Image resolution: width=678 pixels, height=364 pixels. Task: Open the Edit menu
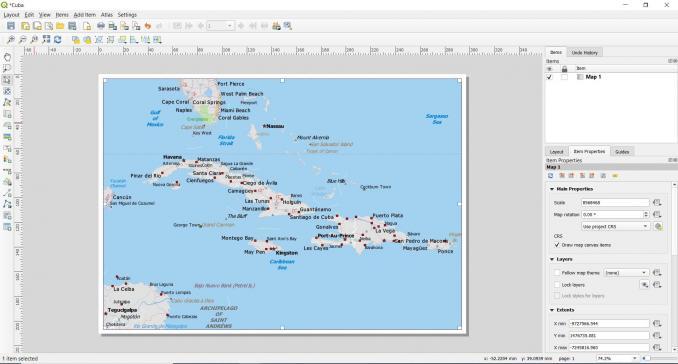(29, 15)
